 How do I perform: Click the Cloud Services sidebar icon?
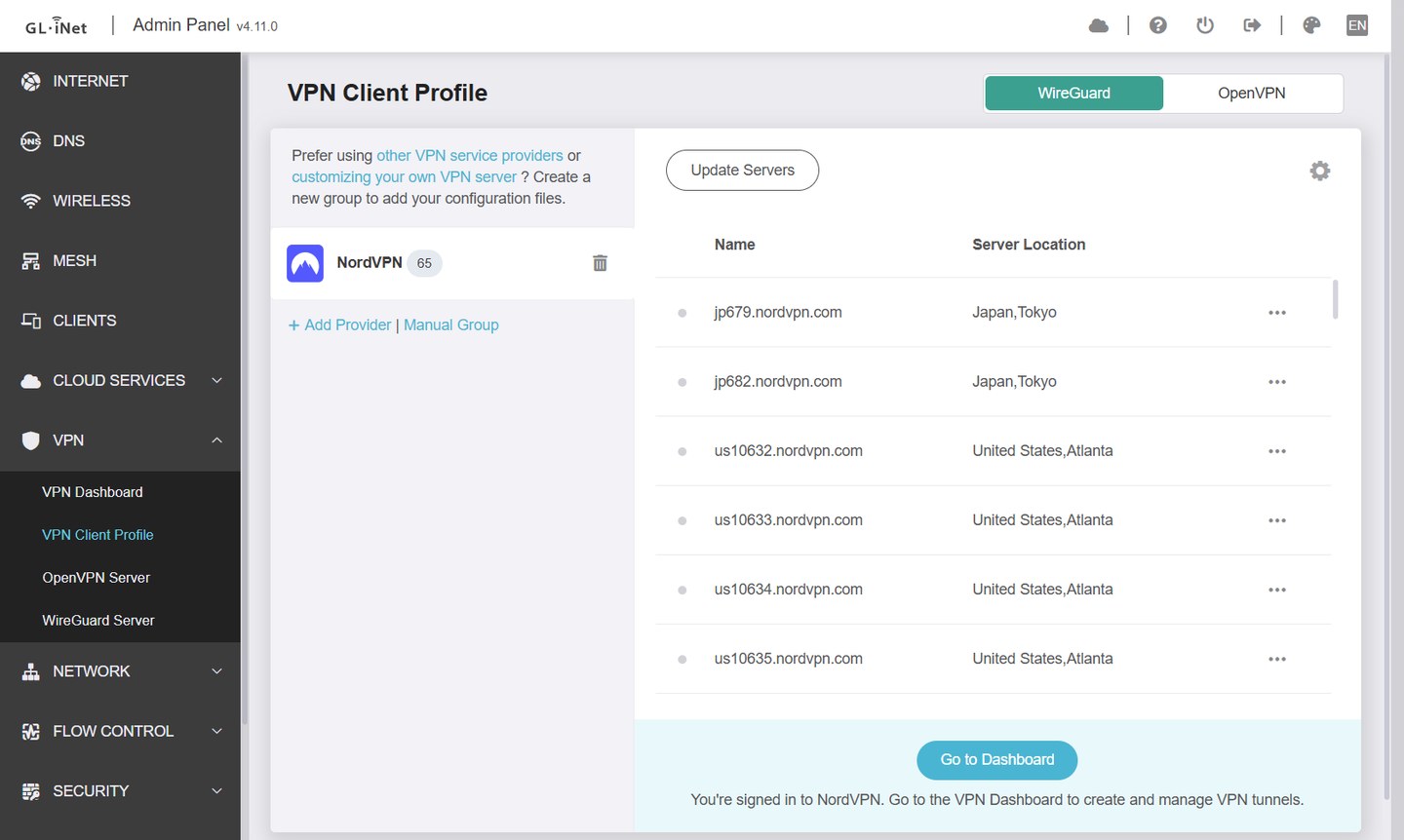tap(31, 381)
